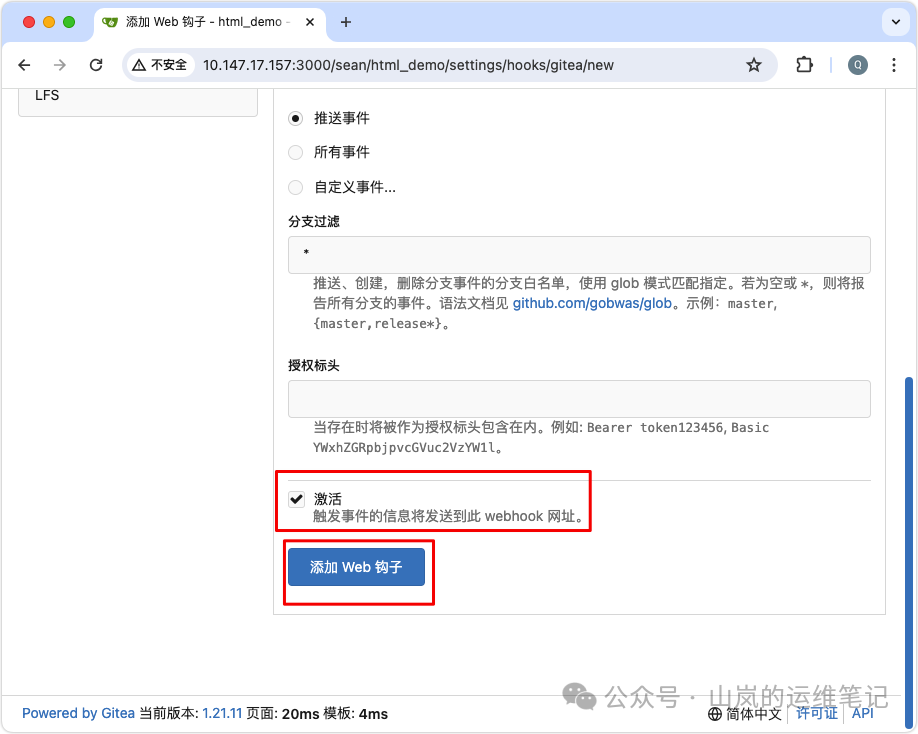Click LFS in the sidebar

pyautogui.click(x=45, y=95)
